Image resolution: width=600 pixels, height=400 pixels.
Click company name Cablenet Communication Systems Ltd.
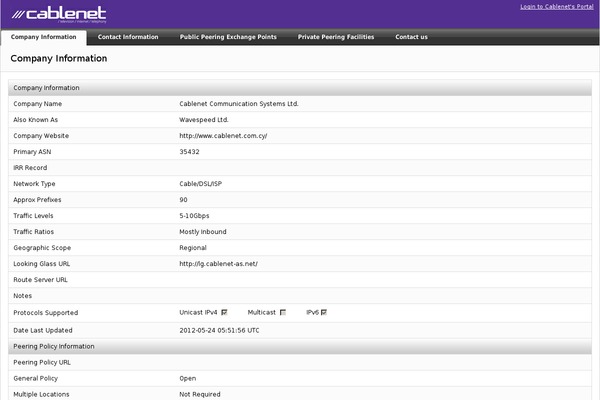point(239,104)
